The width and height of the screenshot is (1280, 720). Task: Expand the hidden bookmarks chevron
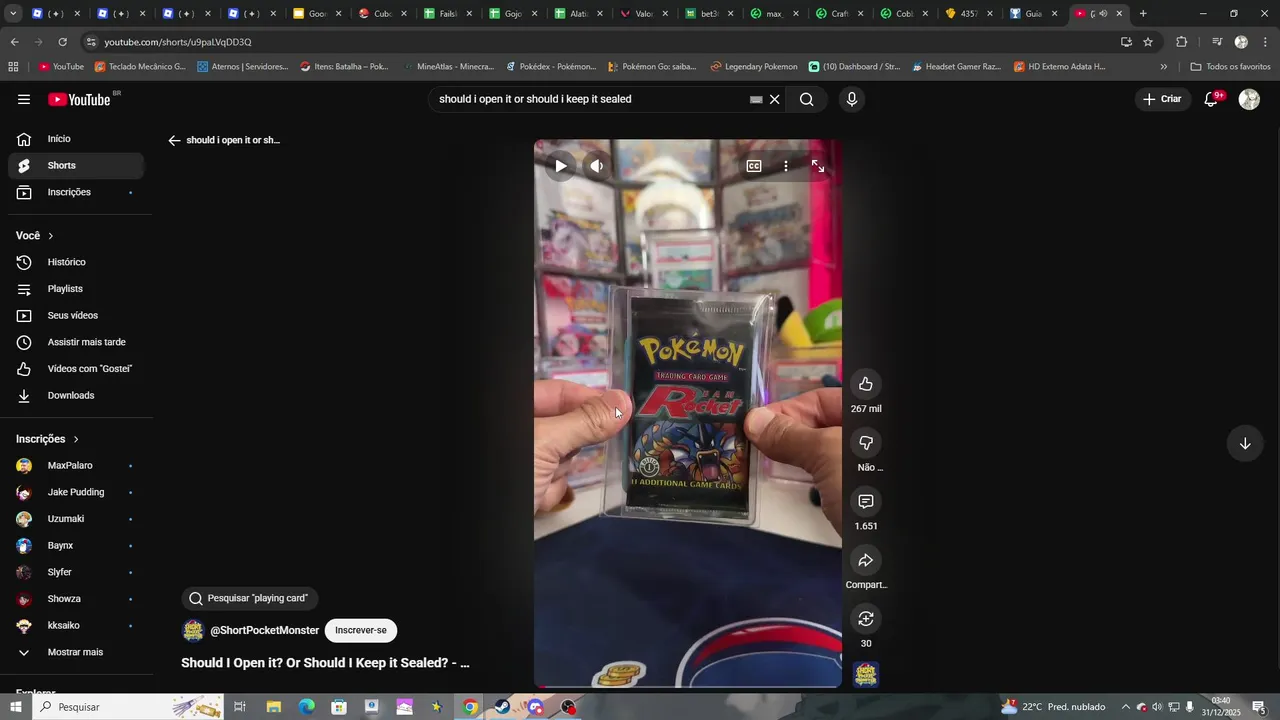pyautogui.click(x=1163, y=67)
